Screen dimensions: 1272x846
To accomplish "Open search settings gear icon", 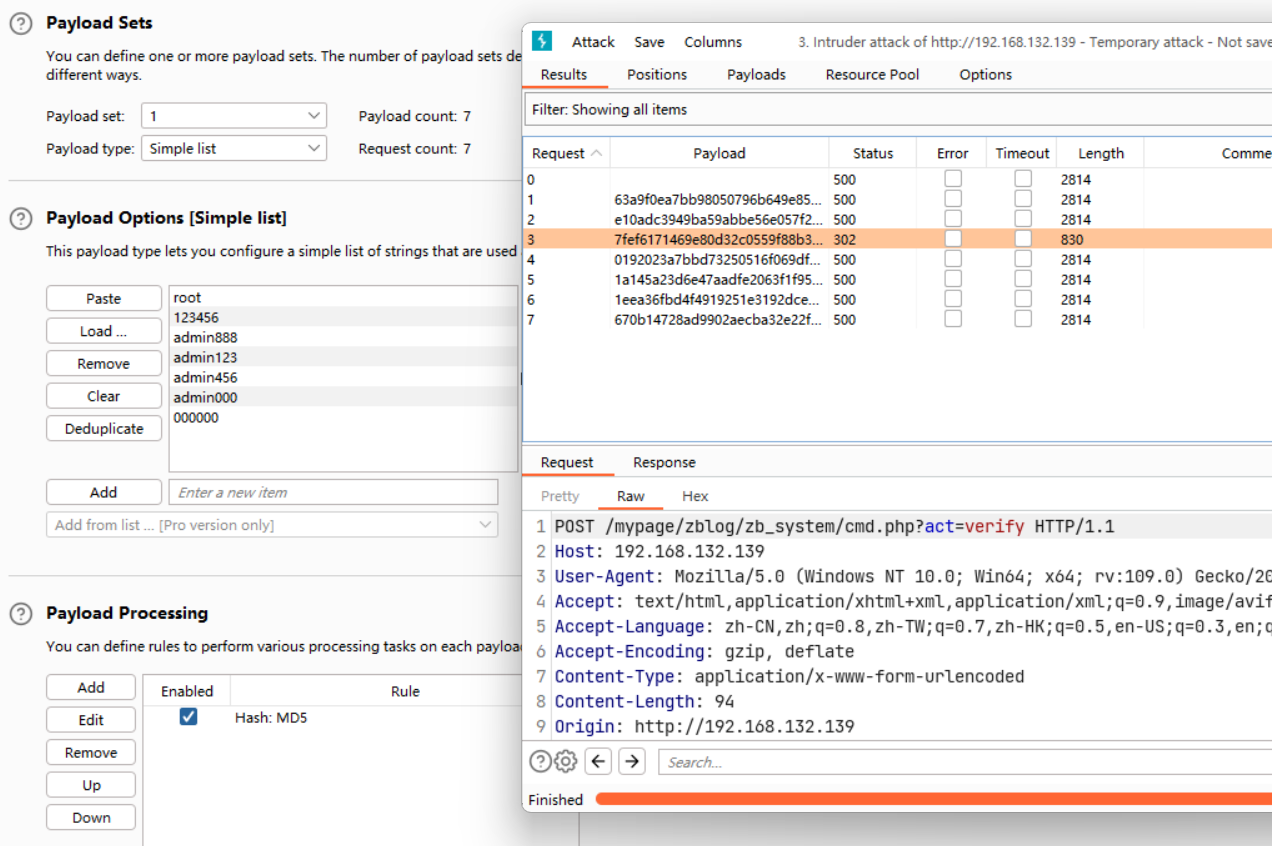I will point(566,762).
